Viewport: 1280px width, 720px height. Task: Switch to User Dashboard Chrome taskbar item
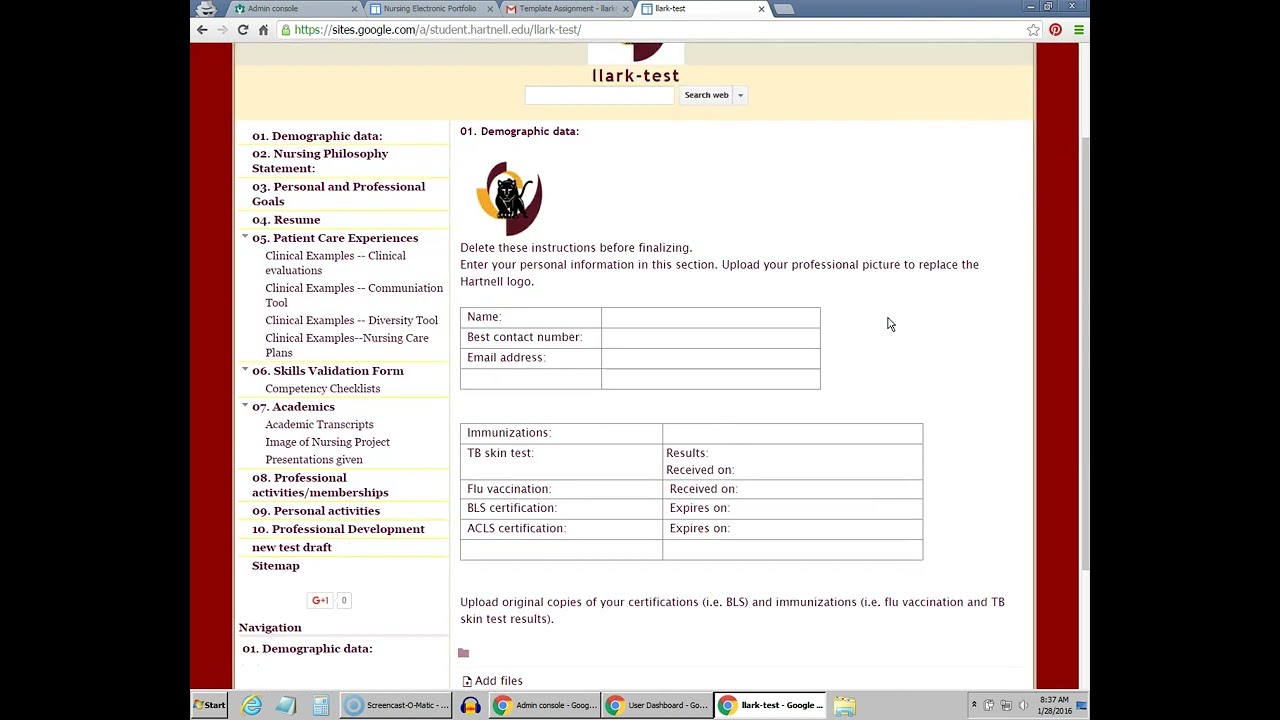pyautogui.click(x=658, y=705)
